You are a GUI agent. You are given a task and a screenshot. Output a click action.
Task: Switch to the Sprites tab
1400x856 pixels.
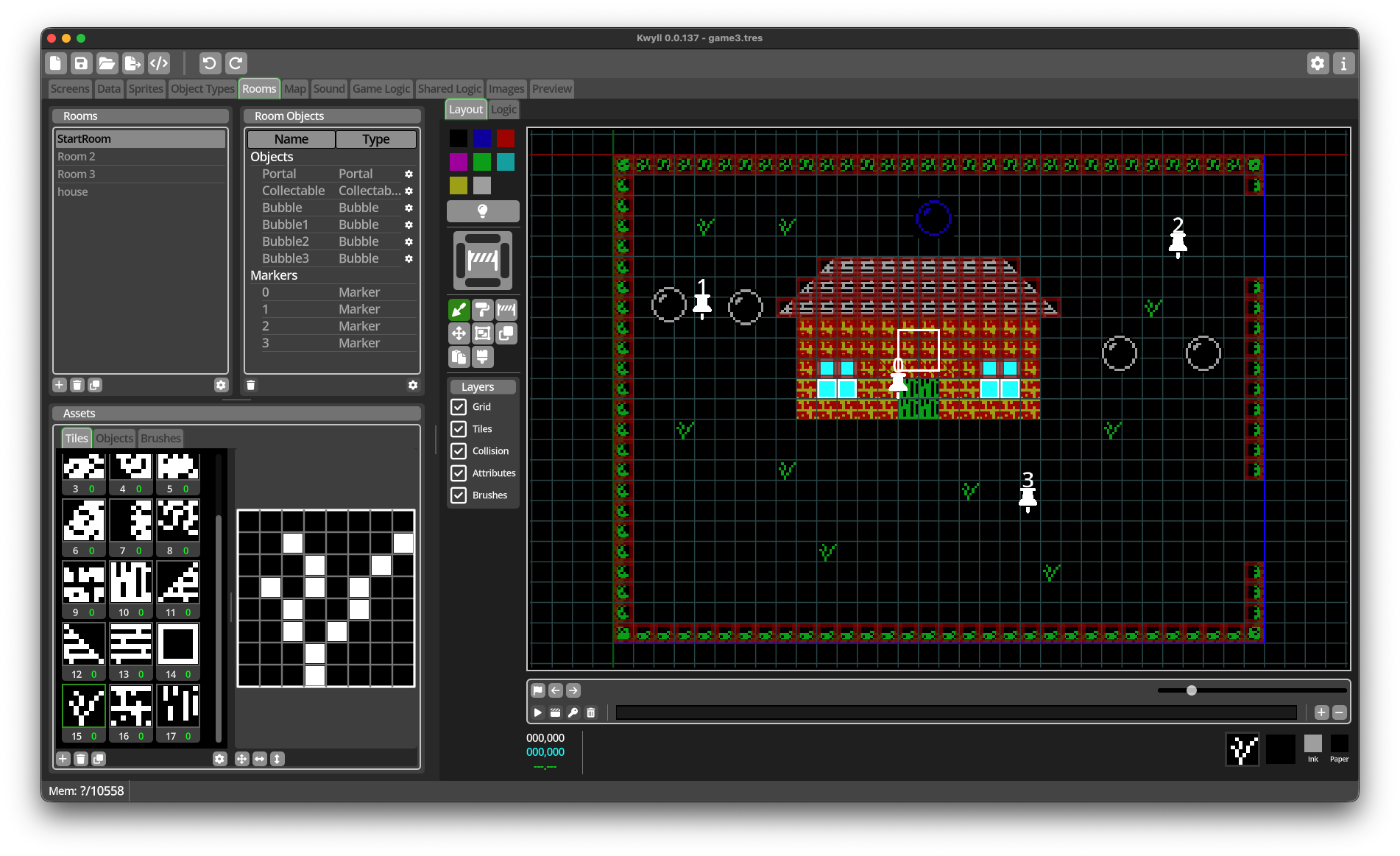(x=146, y=89)
